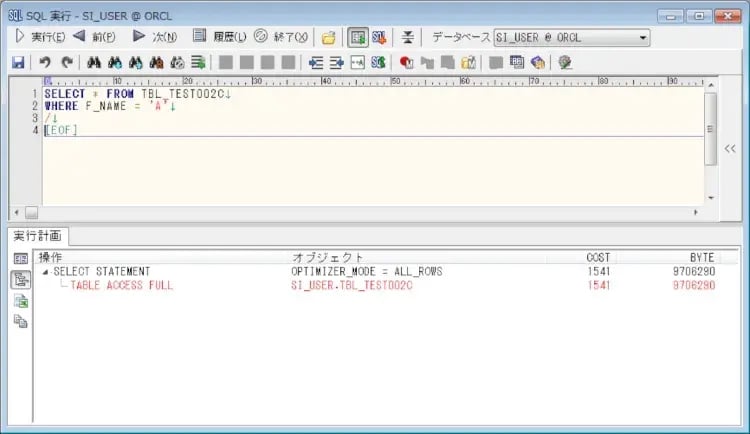Image resolution: width=750 pixels, height=434 pixels.
Task: Expand side panel with the << chevron
Action: (x=730, y=148)
